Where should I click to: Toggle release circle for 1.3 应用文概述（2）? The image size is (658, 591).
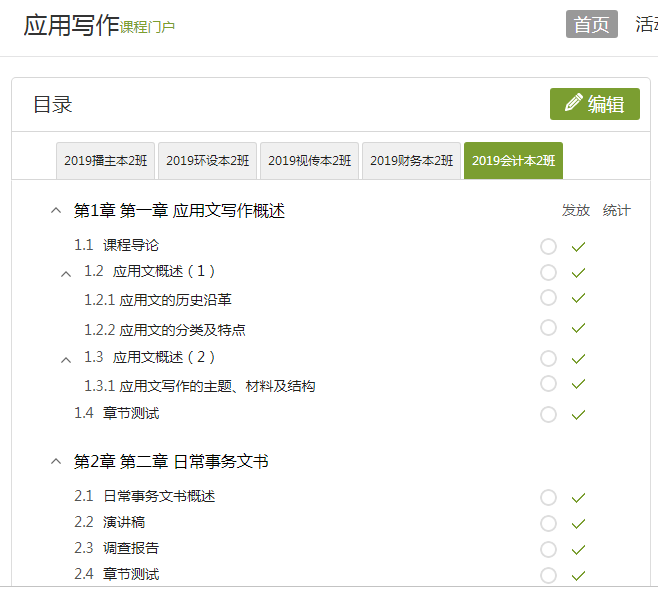click(548, 358)
